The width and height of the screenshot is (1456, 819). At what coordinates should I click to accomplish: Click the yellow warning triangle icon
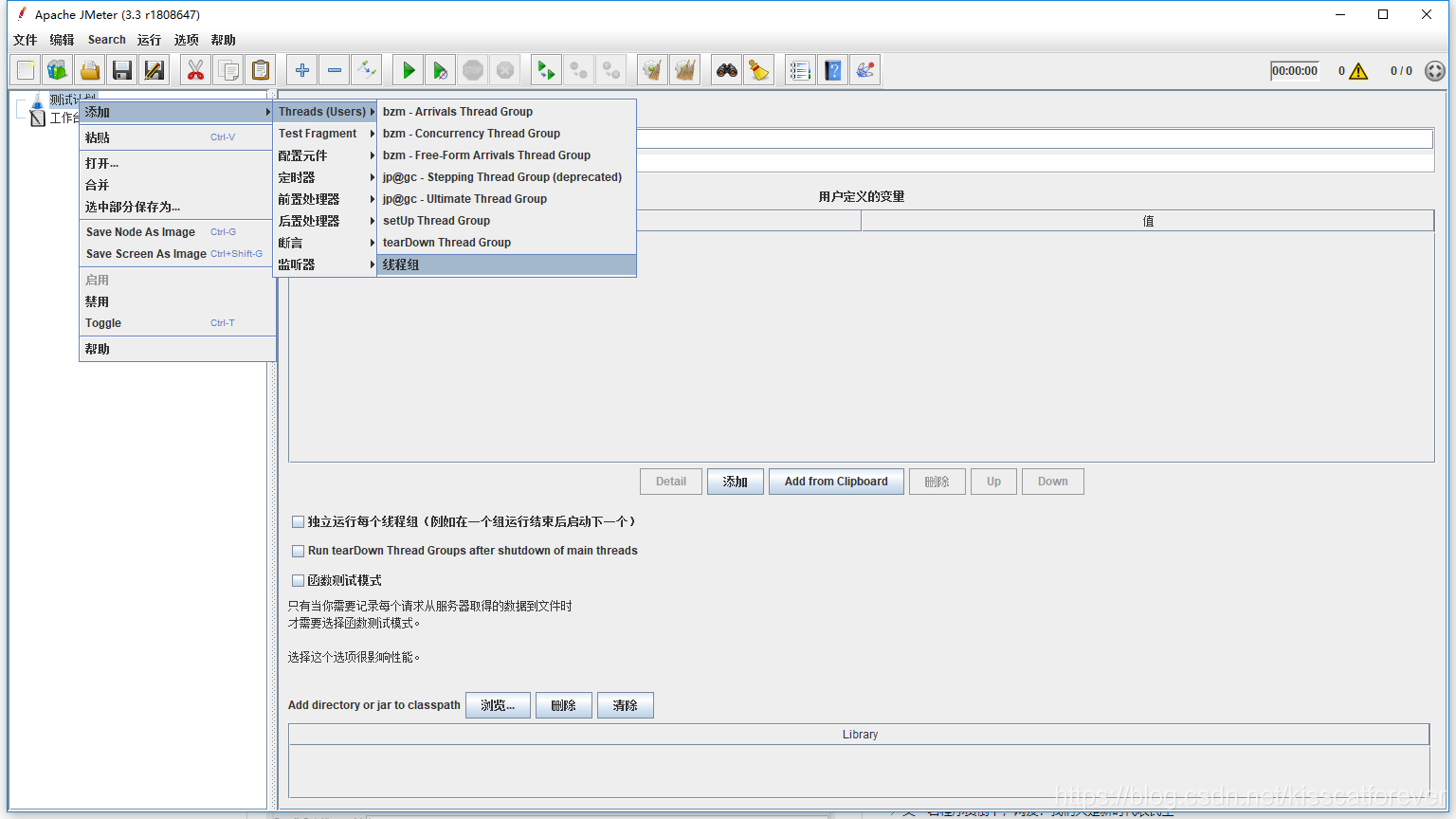pyautogui.click(x=1358, y=71)
